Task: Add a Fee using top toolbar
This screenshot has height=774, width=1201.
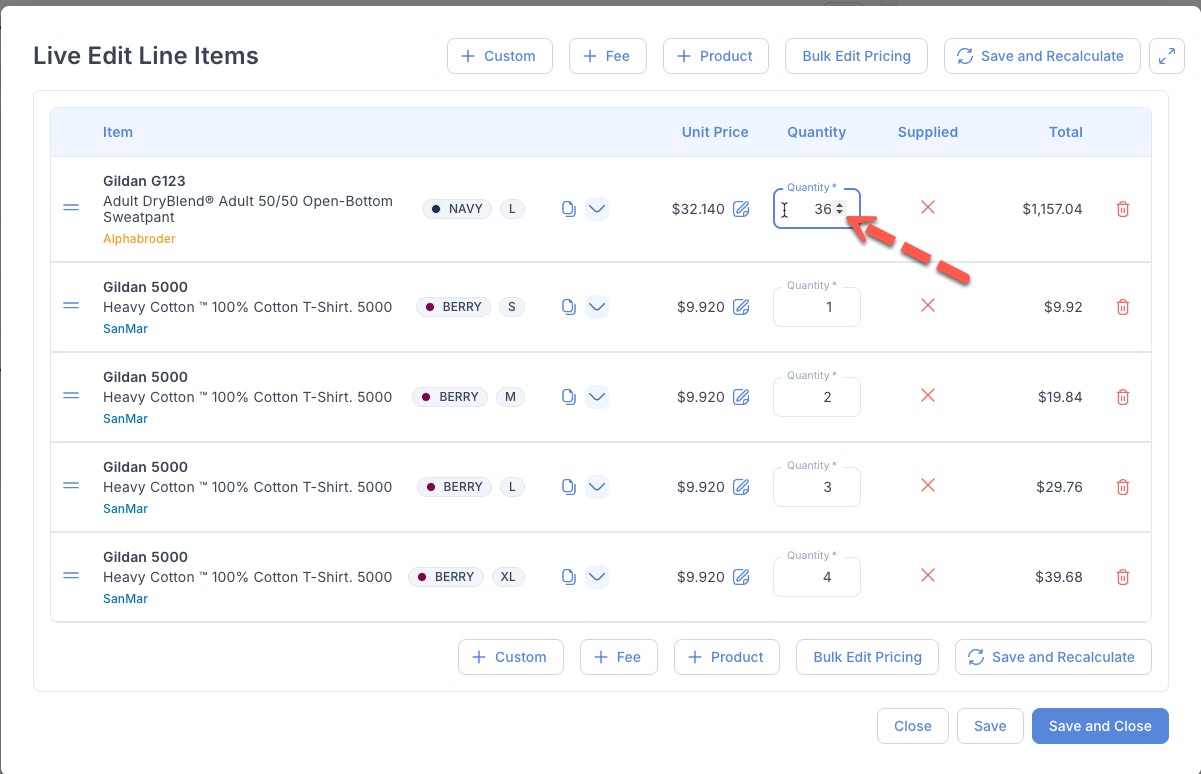Action: pos(607,56)
